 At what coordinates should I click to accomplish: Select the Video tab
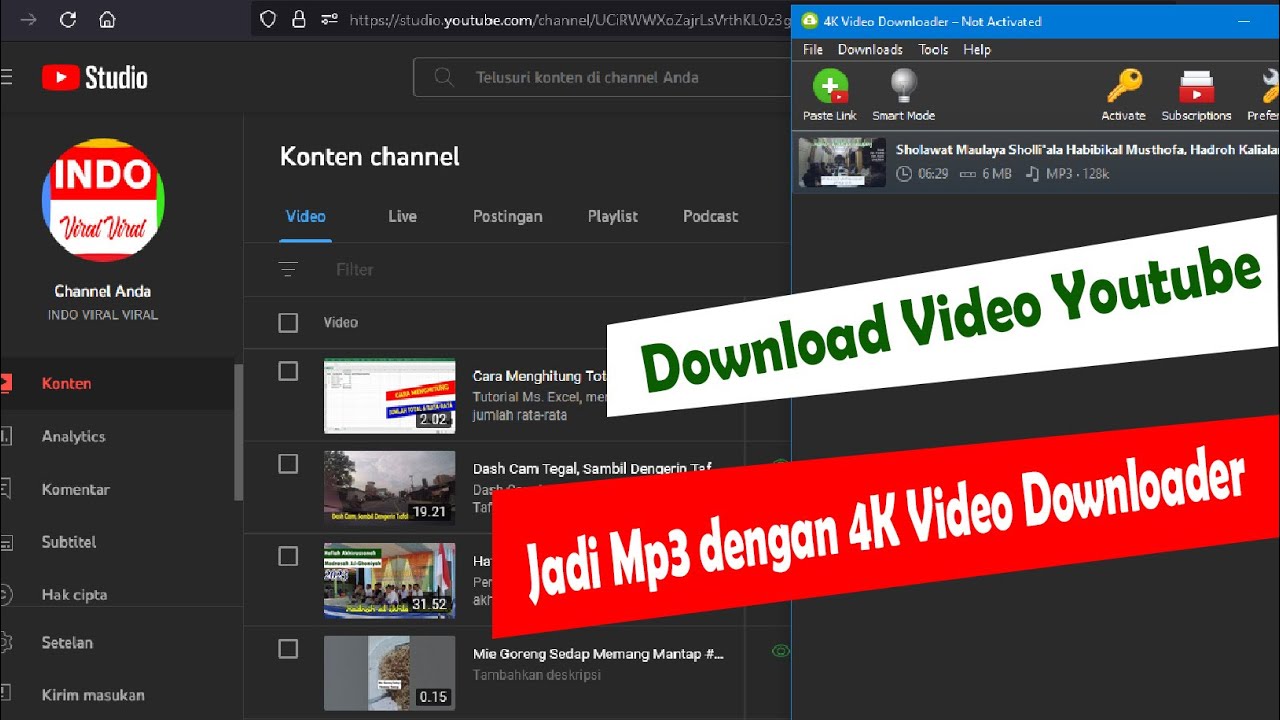tap(306, 216)
